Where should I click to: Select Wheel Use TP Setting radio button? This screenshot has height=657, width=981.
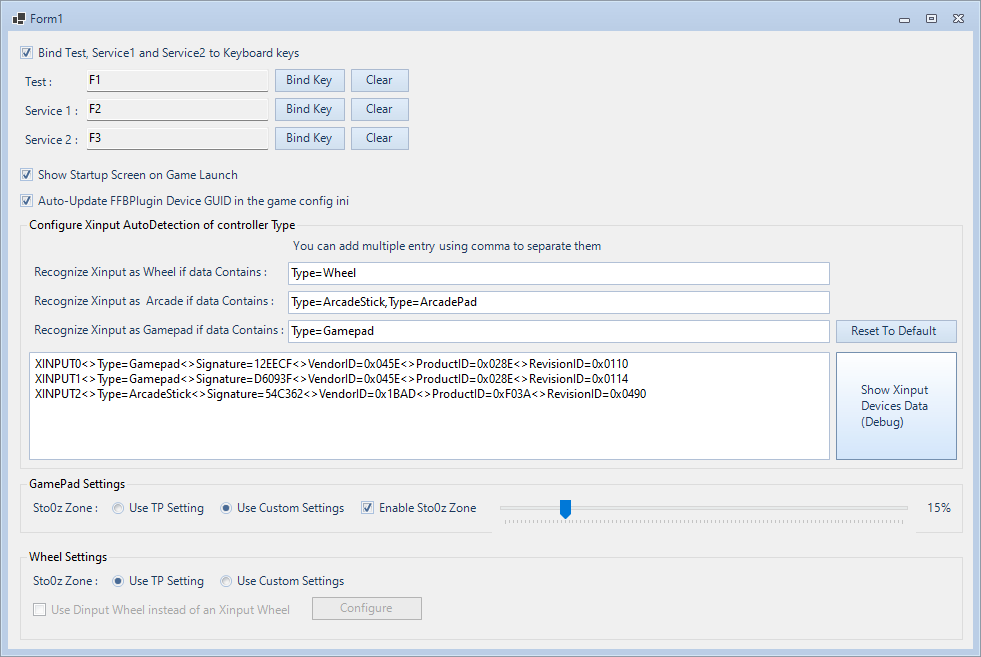point(118,581)
